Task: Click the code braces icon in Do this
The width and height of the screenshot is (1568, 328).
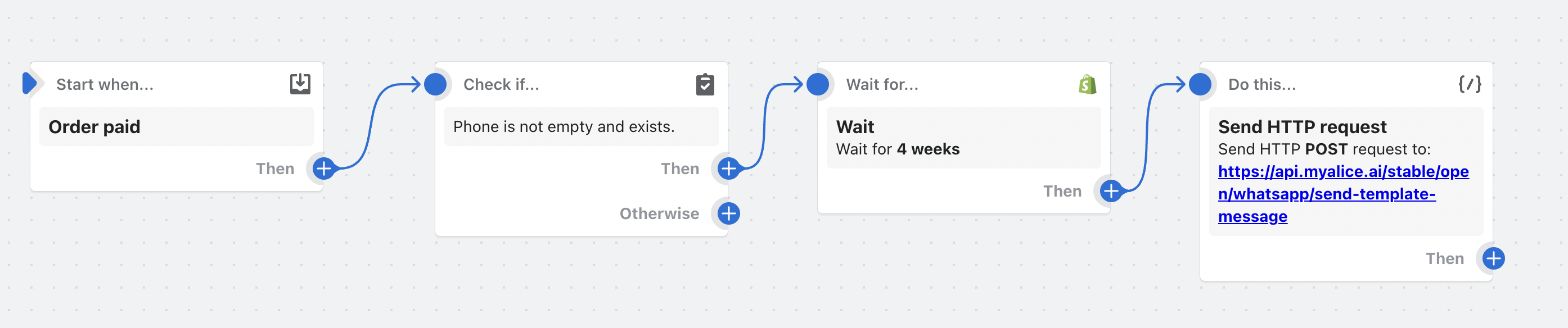Action: (x=1470, y=84)
